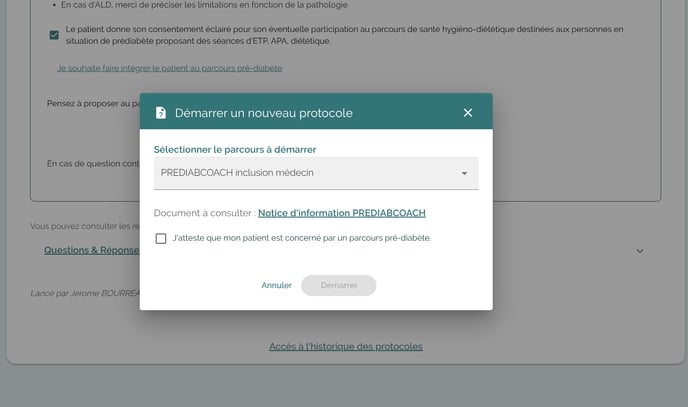Click the Lancé par Jerome text
The width and height of the screenshot is (688, 407).
tap(85, 293)
